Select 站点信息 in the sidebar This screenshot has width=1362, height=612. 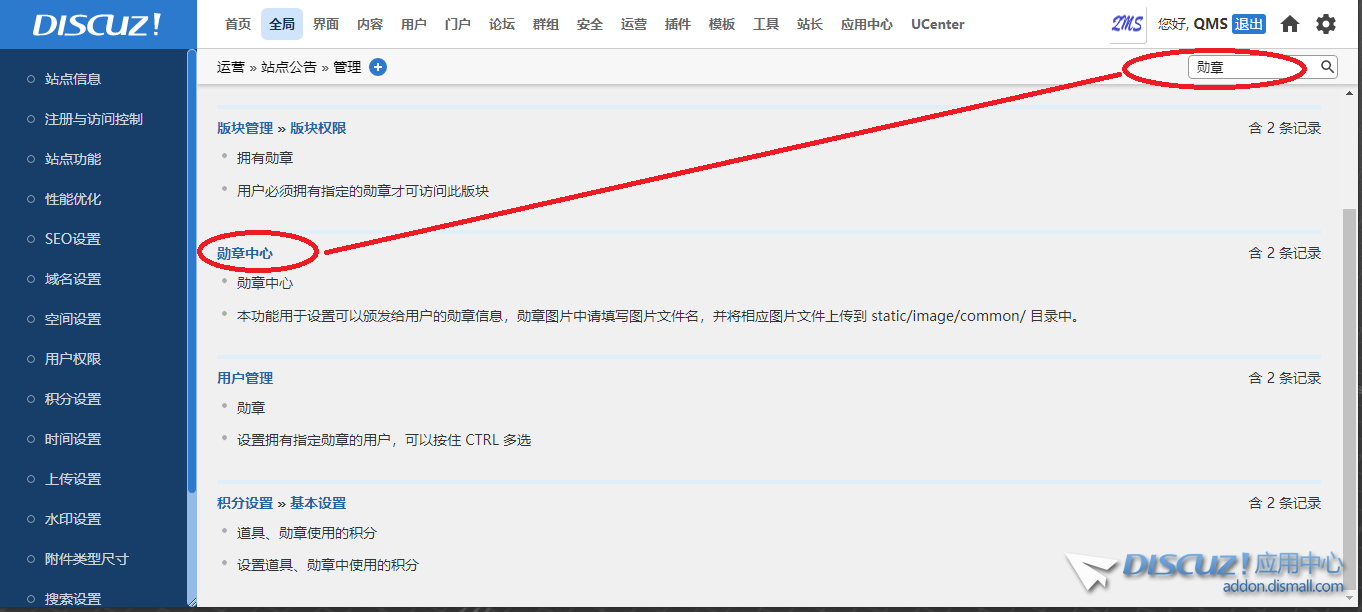tap(73, 79)
